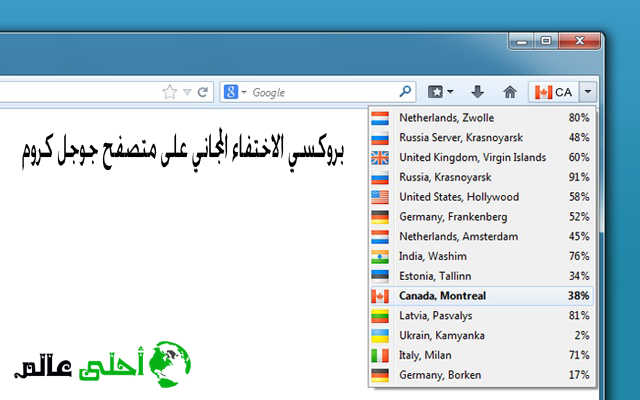
Task: Choose Russia, Krasnoyarsk 91% proxy
Action: tap(482, 177)
